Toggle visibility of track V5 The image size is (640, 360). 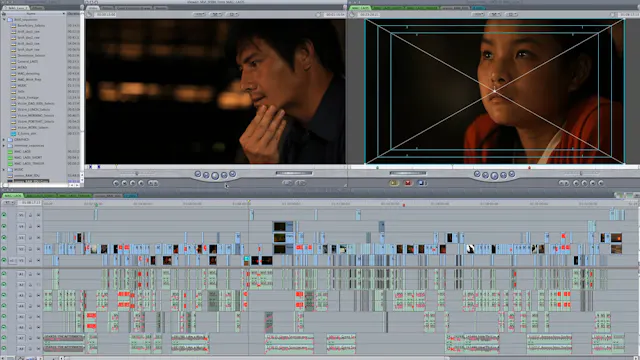(x=4, y=215)
